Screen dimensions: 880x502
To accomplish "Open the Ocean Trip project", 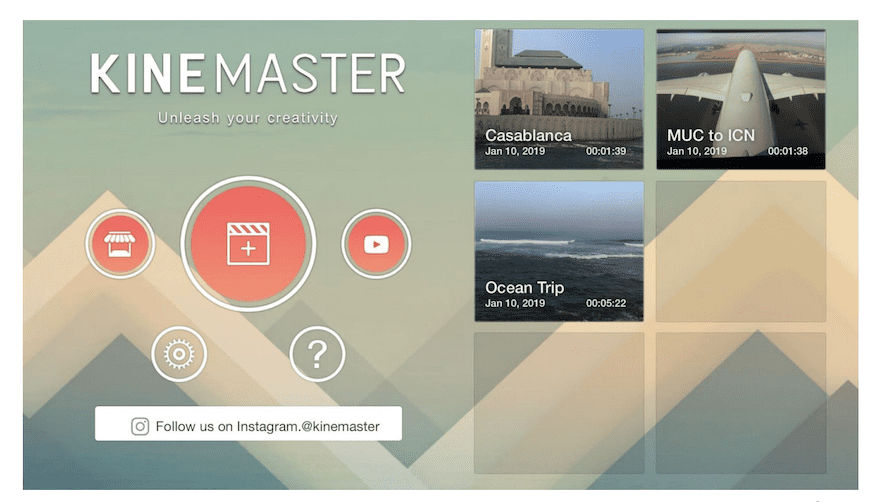I will pyautogui.click(x=559, y=251).
